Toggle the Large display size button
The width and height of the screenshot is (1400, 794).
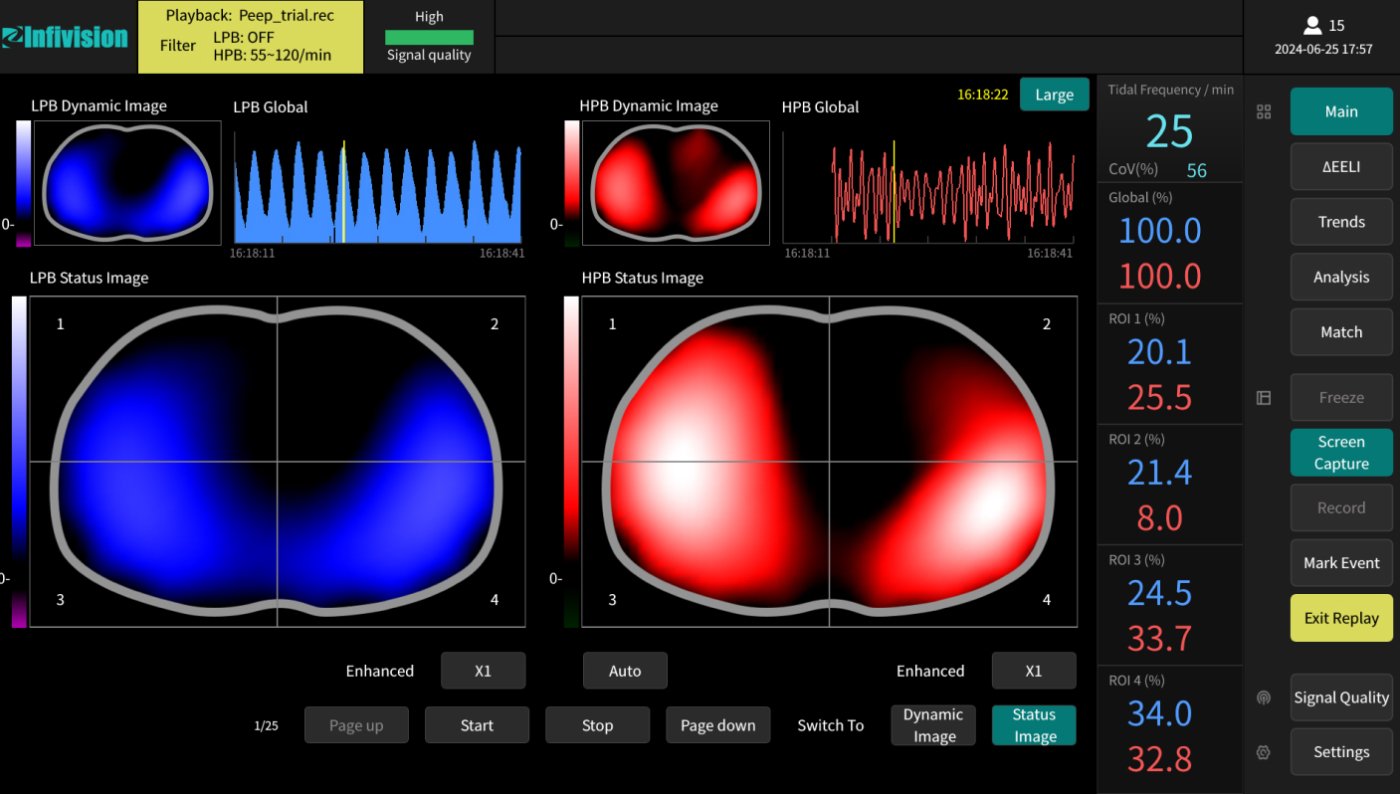pyautogui.click(x=1054, y=95)
